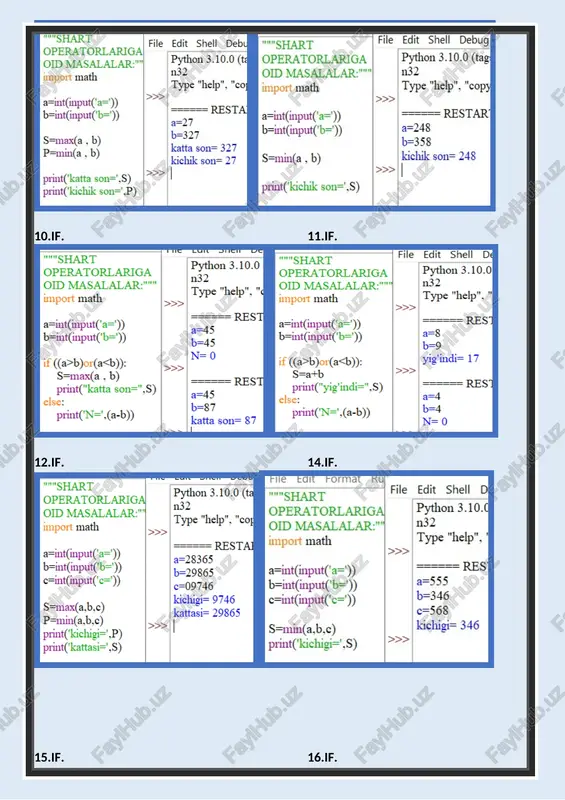Select code line 'S=a+b'
The image size is (565, 800).
point(308,374)
